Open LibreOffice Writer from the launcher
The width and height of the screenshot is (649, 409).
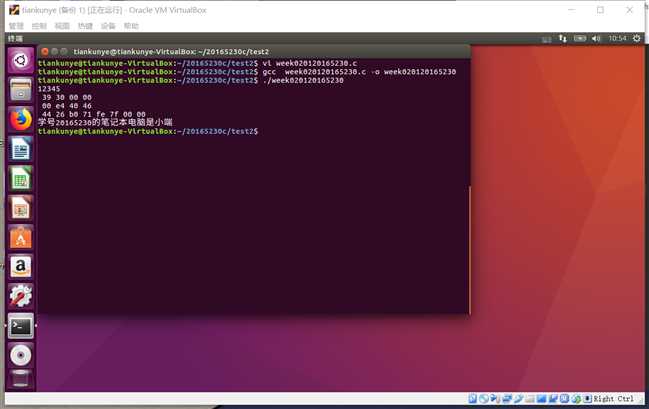(x=20, y=149)
